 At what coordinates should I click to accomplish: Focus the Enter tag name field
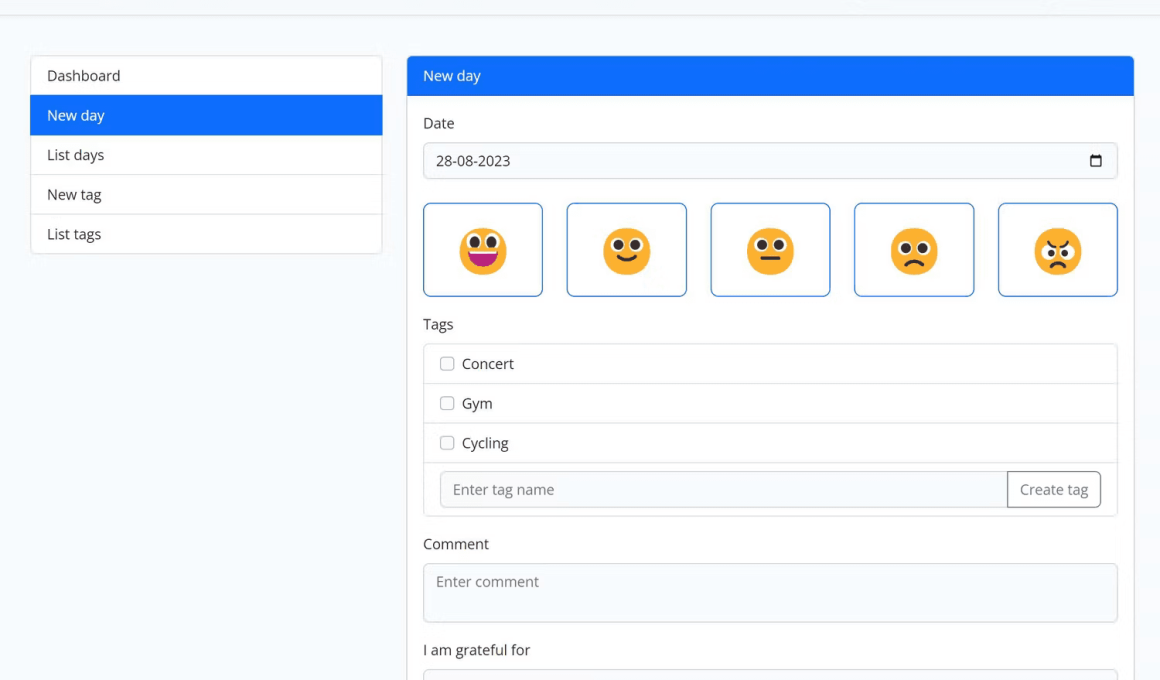tap(724, 489)
